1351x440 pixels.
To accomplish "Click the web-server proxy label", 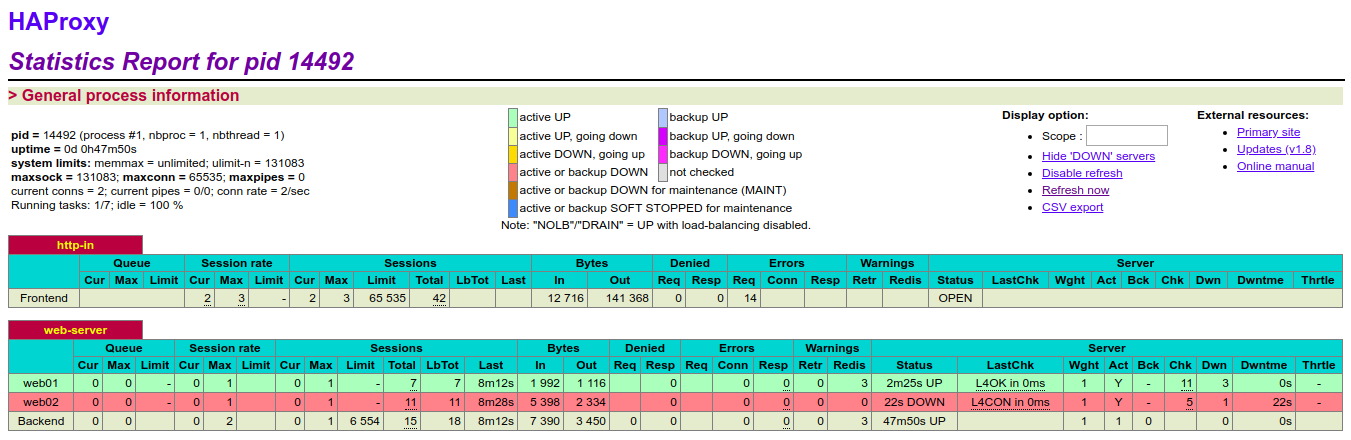I will 76,330.
